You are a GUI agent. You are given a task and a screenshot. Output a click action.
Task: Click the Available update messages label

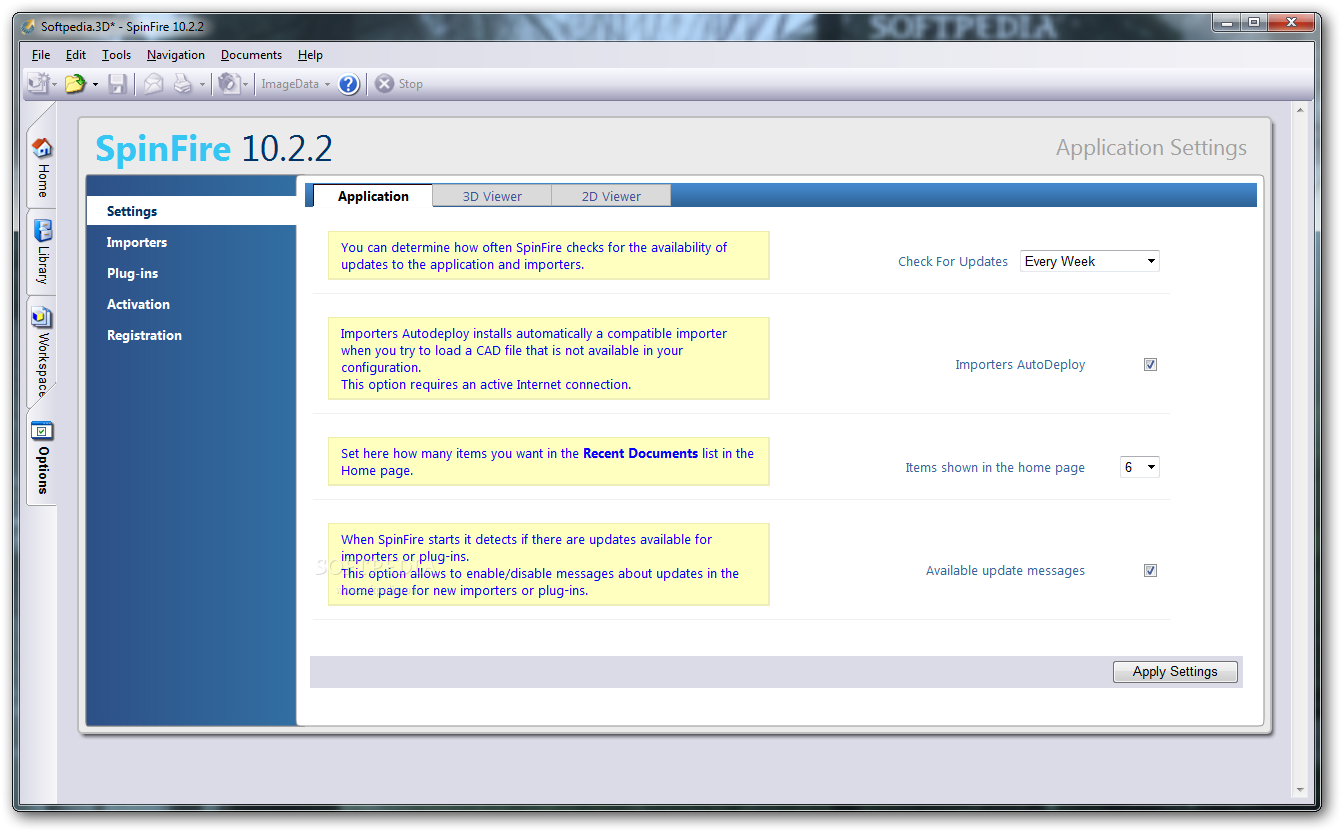1005,571
